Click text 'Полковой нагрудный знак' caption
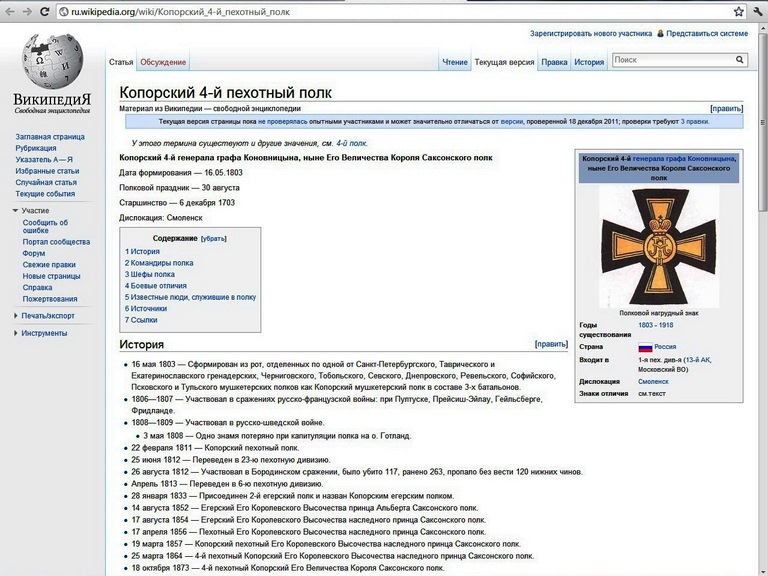 pyautogui.click(x=659, y=313)
